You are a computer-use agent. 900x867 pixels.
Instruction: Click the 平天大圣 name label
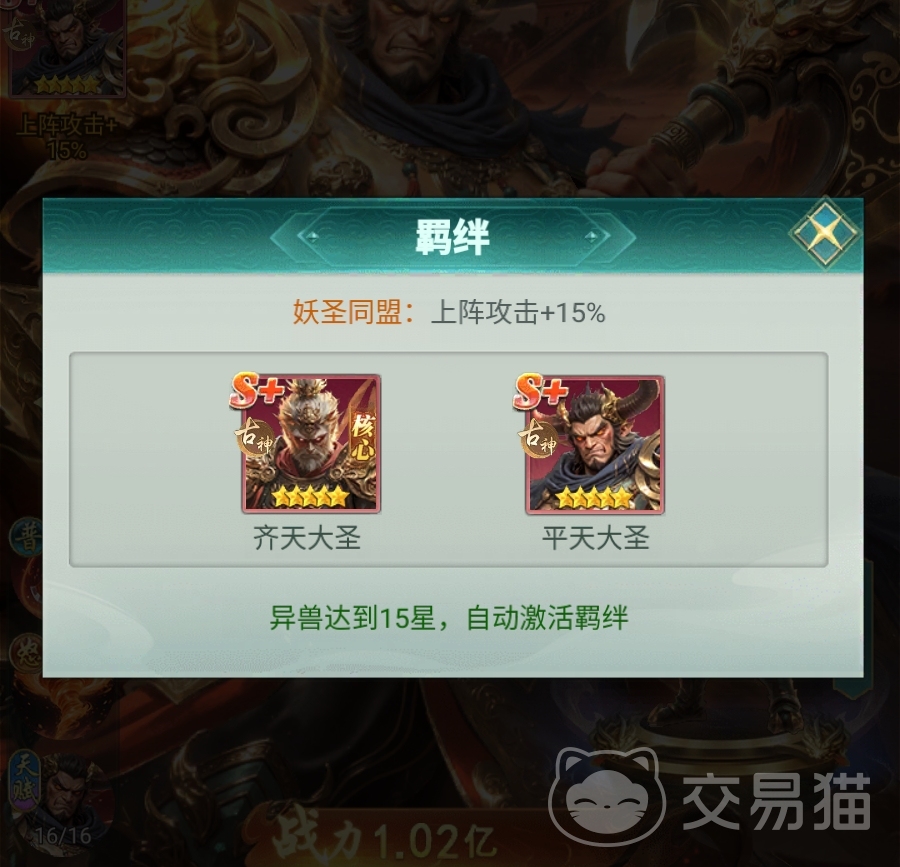click(x=595, y=538)
